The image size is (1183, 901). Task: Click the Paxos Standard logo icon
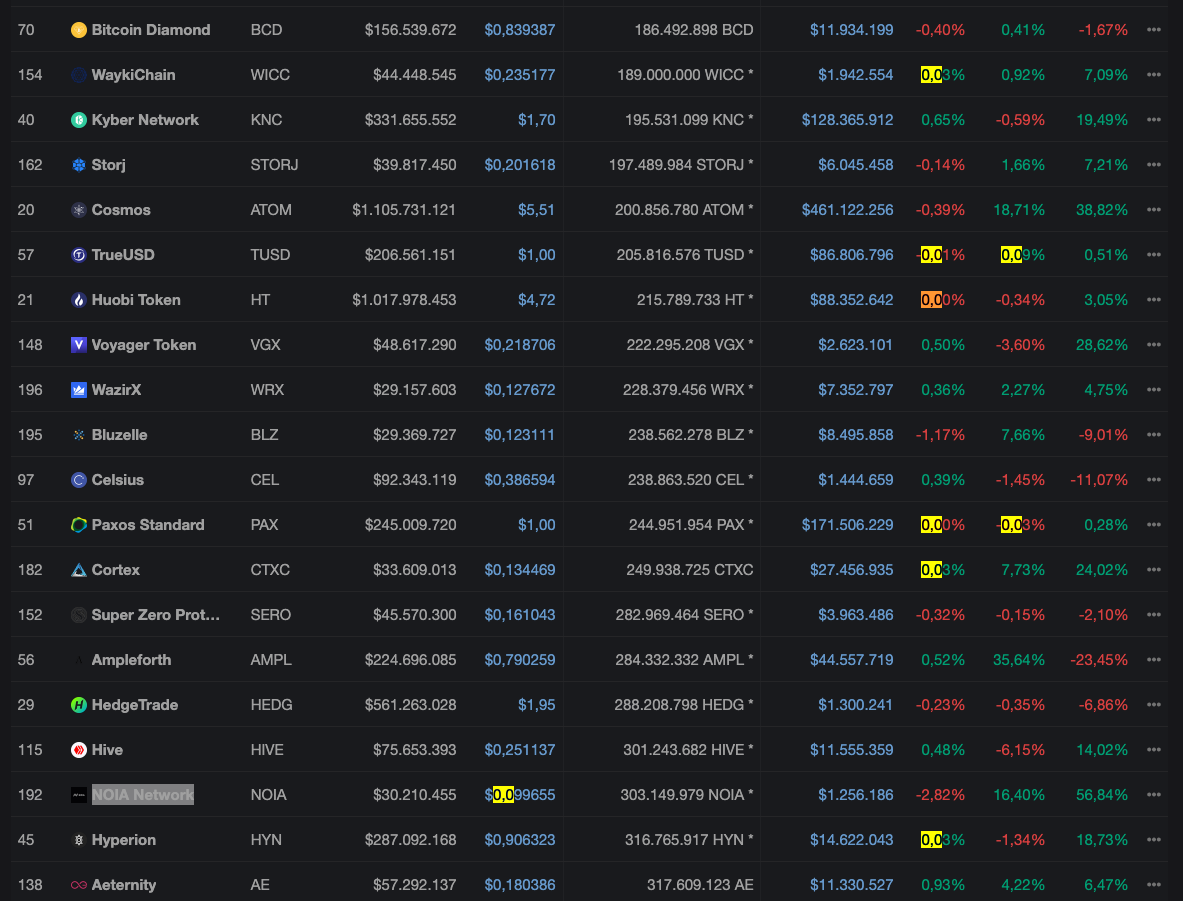(x=79, y=525)
